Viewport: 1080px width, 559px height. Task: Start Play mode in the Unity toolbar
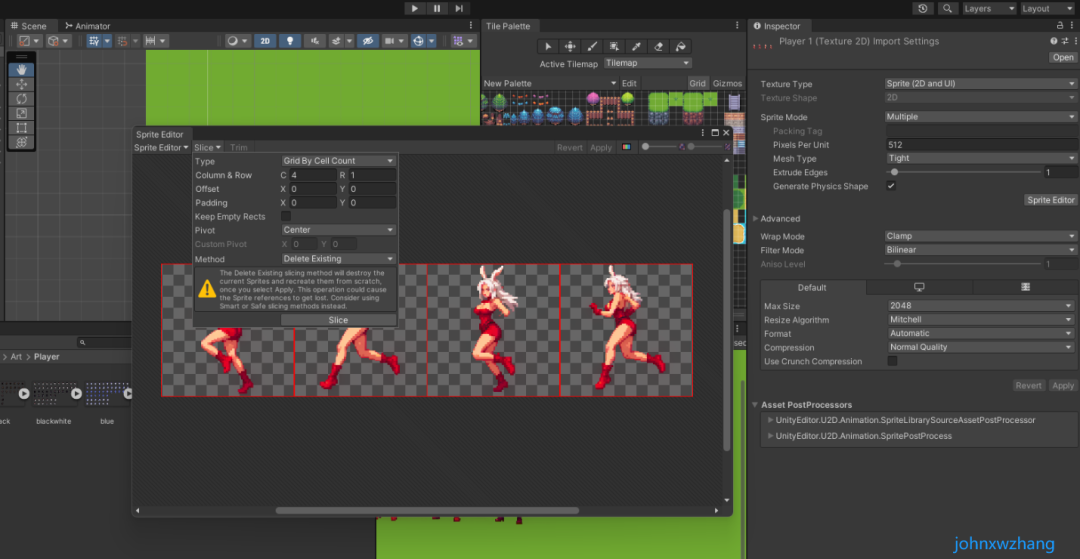tap(415, 8)
